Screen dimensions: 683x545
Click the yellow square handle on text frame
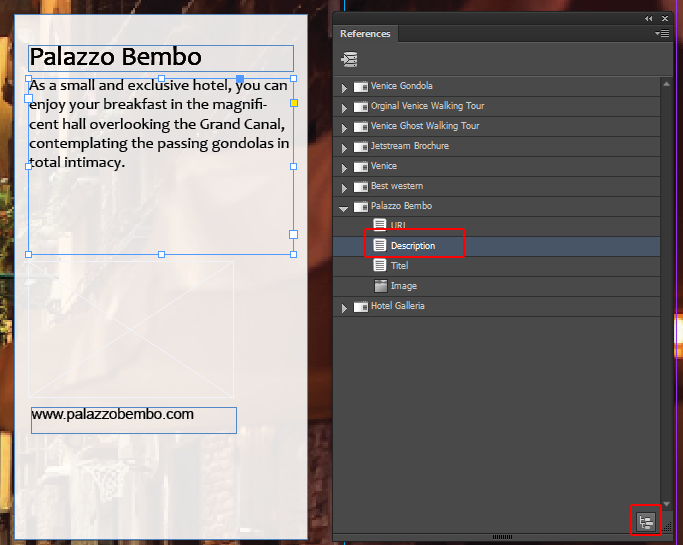coord(294,103)
